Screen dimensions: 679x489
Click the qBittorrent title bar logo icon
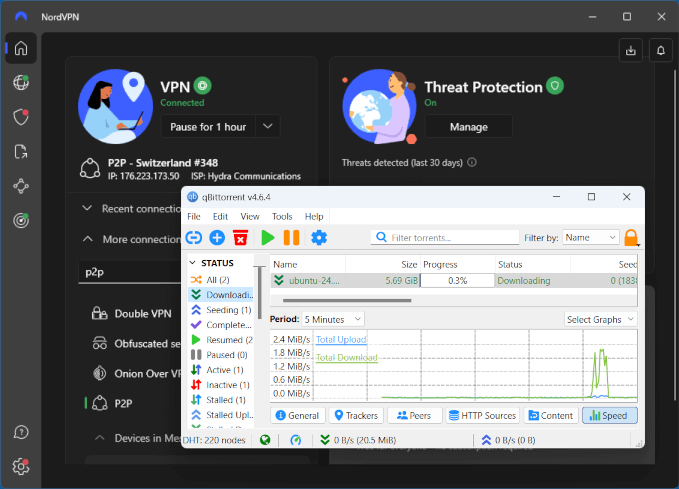click(192, 197)
